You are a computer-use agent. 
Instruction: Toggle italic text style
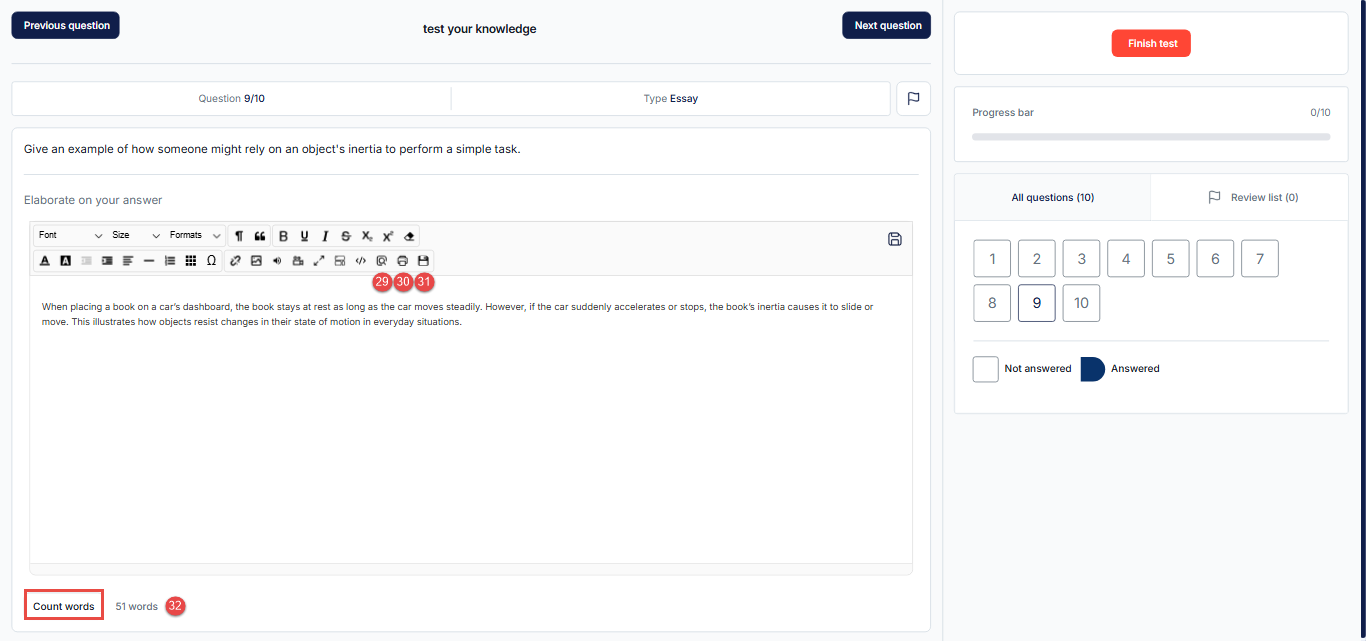325,236
